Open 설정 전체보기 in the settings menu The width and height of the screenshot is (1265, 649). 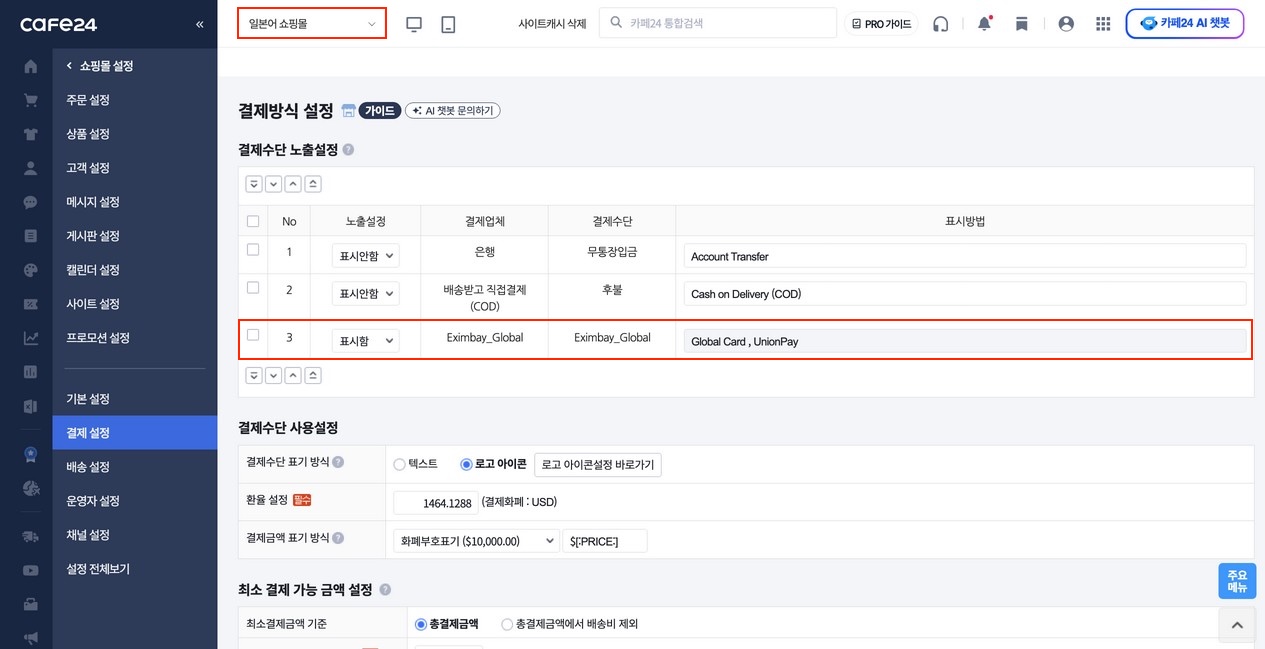[x=98, y=569]
